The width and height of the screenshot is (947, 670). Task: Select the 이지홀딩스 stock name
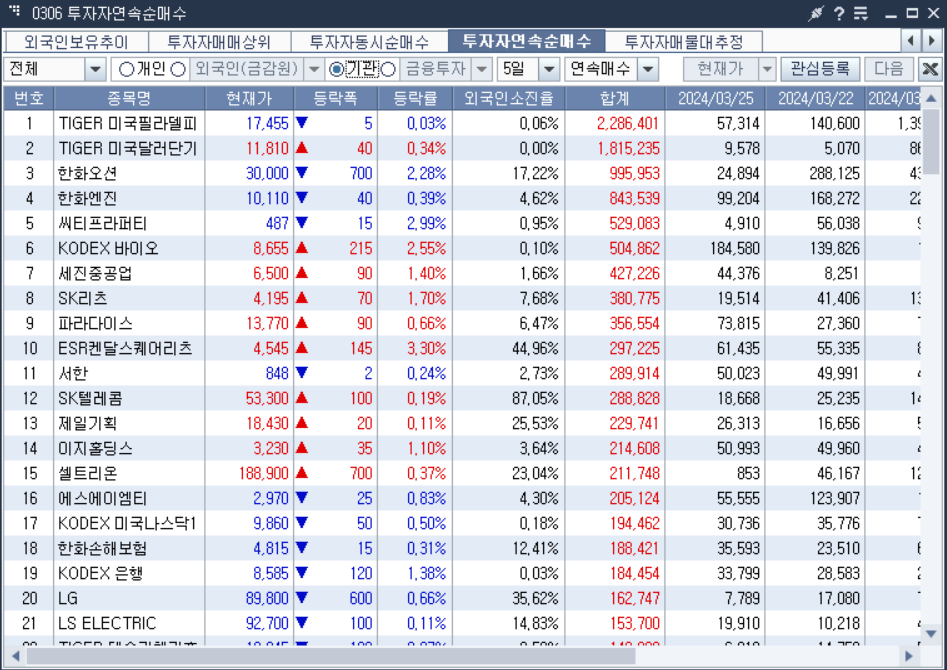click(x=95, y=448)
